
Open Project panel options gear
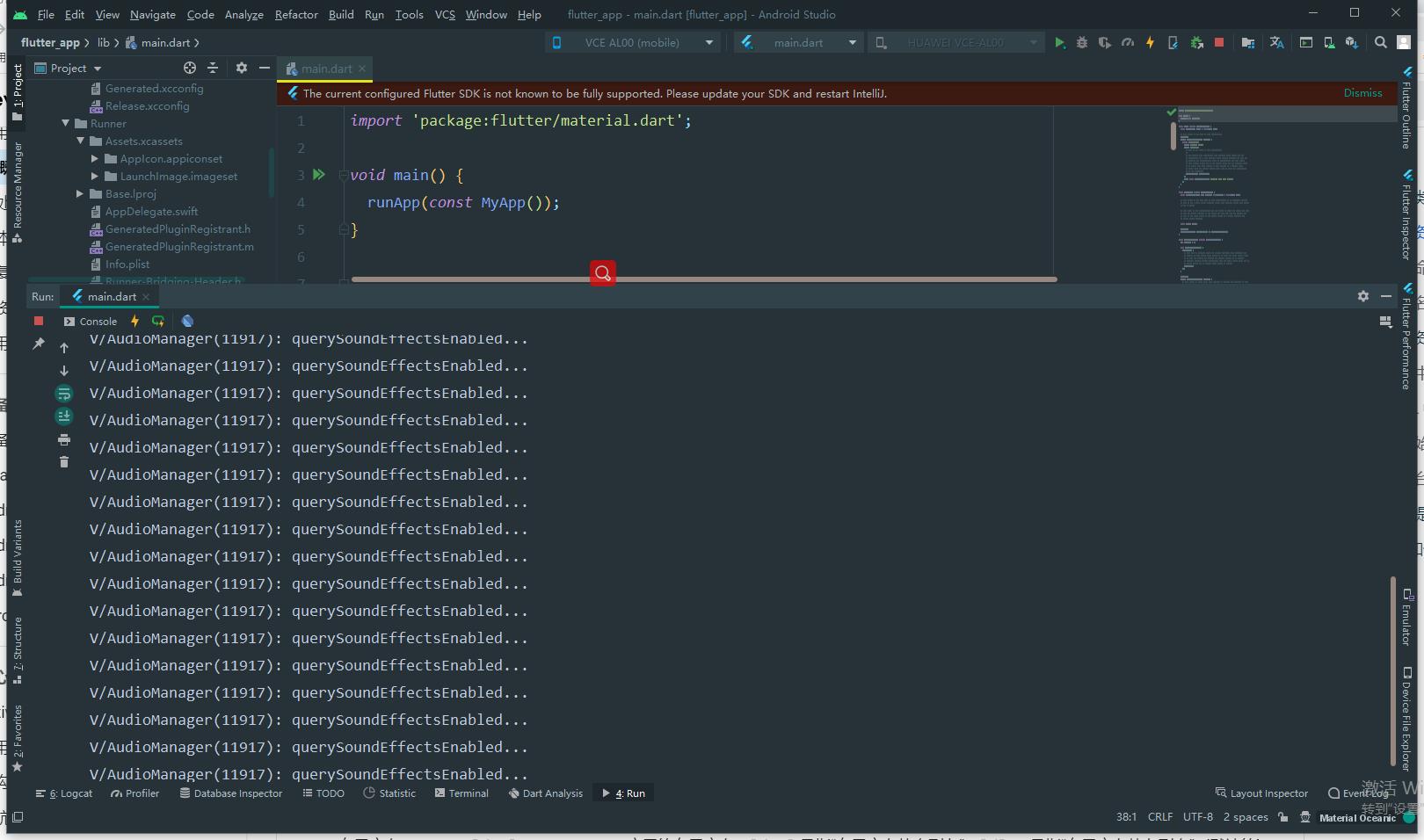click(x=242, y=68)
